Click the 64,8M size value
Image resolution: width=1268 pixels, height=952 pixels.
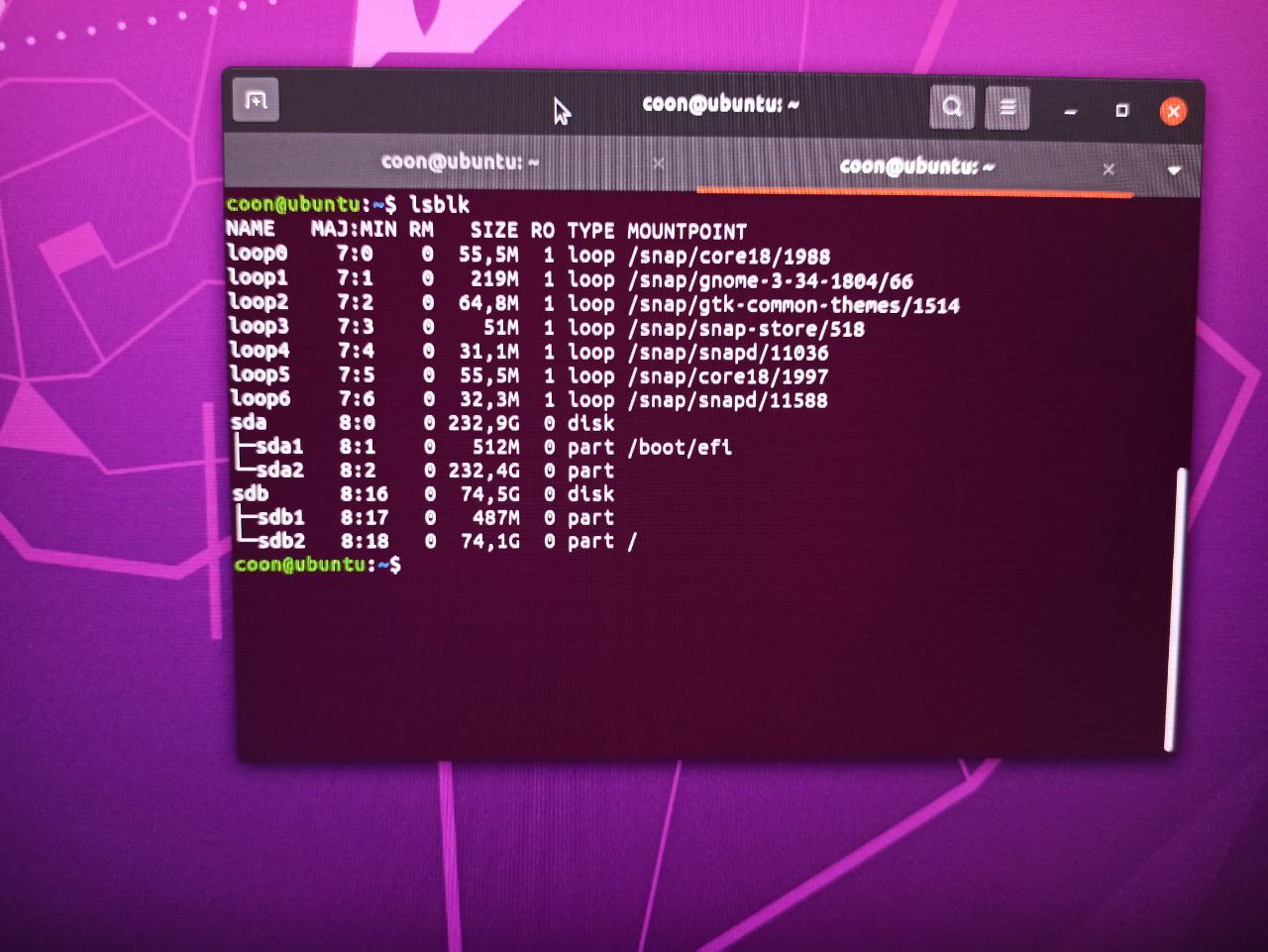point(488,303)
